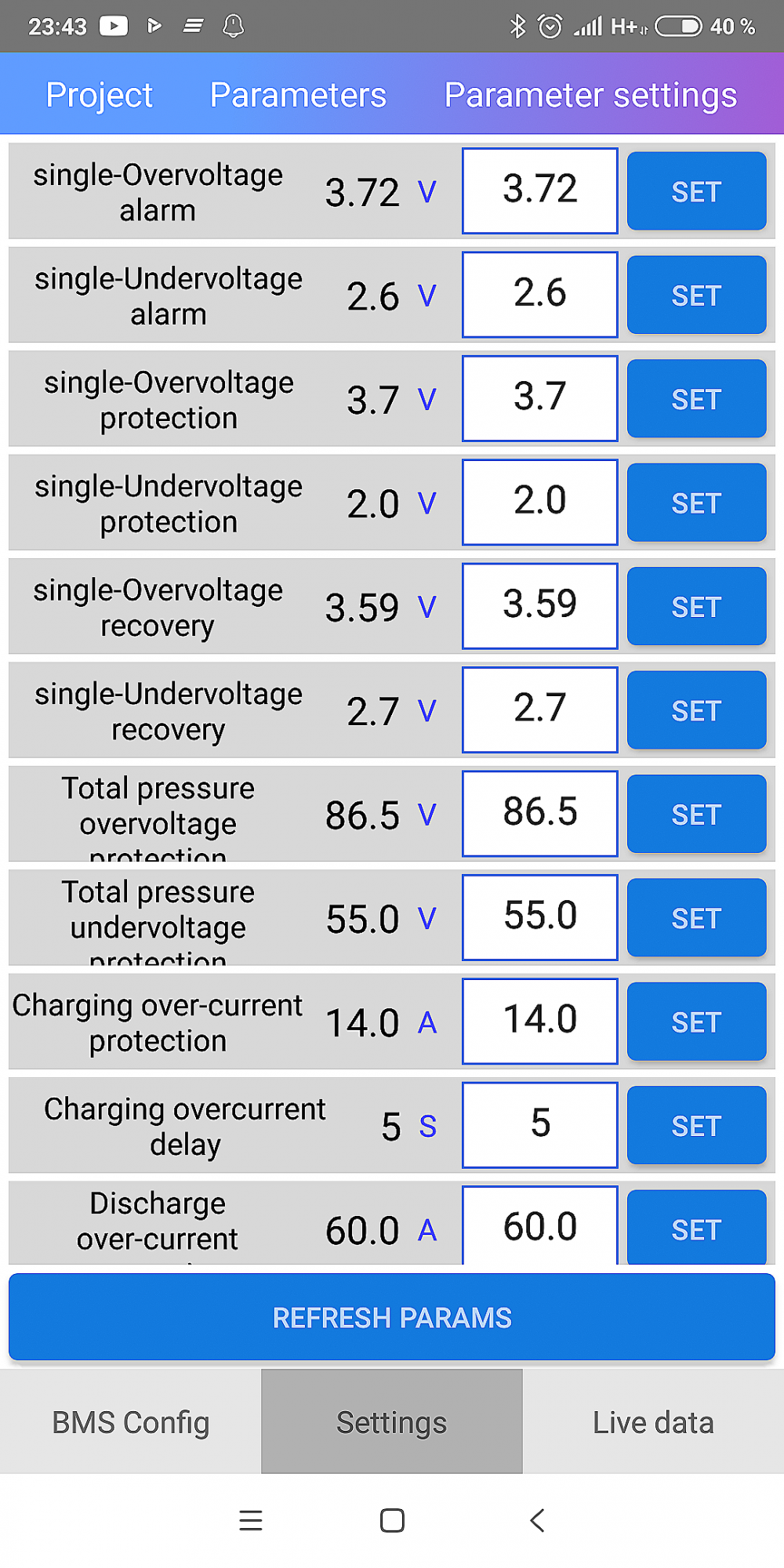Open the recent apps menu icon
This screenshot has height=1568, width=784.
(x=251, y=1520)
